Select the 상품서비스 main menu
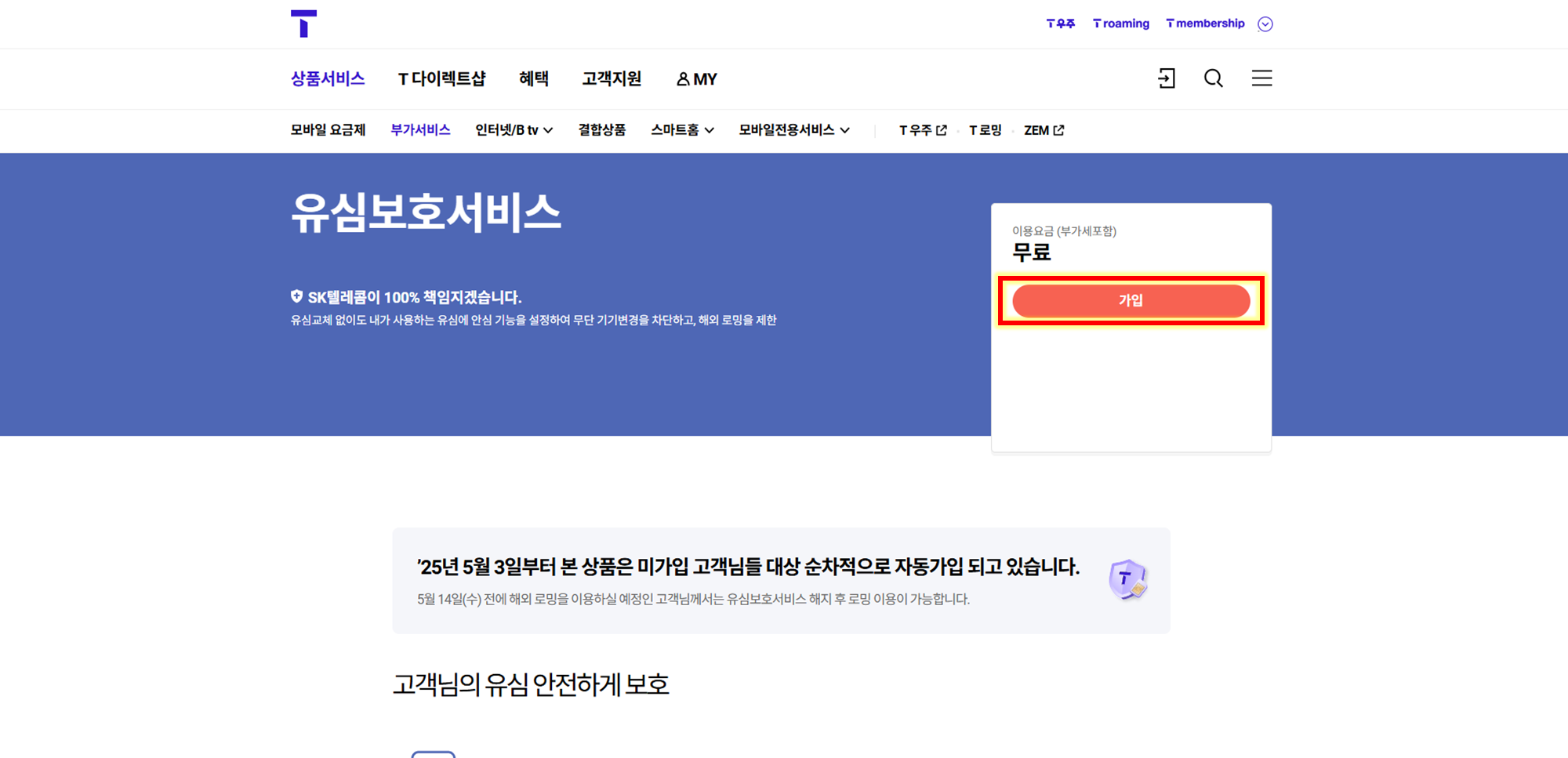The height and width of the screenshot is (758, 1568). pos(328,78)
